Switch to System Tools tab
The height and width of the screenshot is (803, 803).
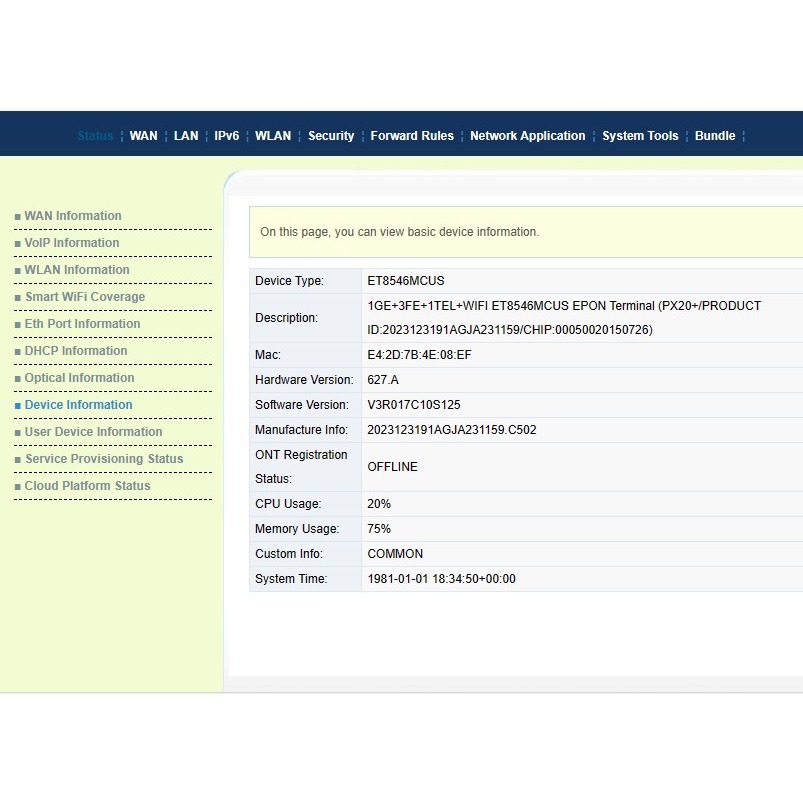tap(640, 136)
